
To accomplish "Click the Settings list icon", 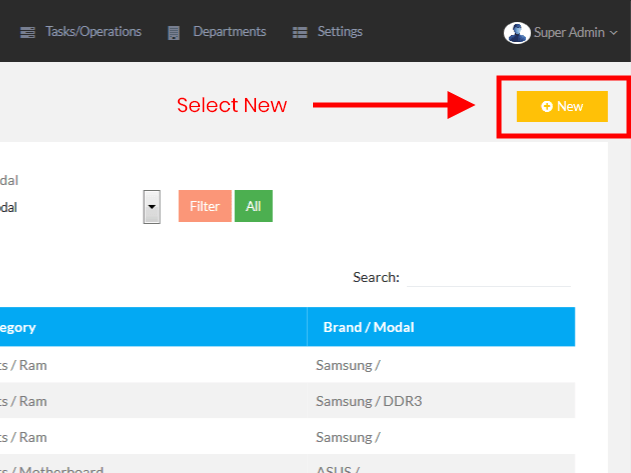I will (x=299, y=32).
